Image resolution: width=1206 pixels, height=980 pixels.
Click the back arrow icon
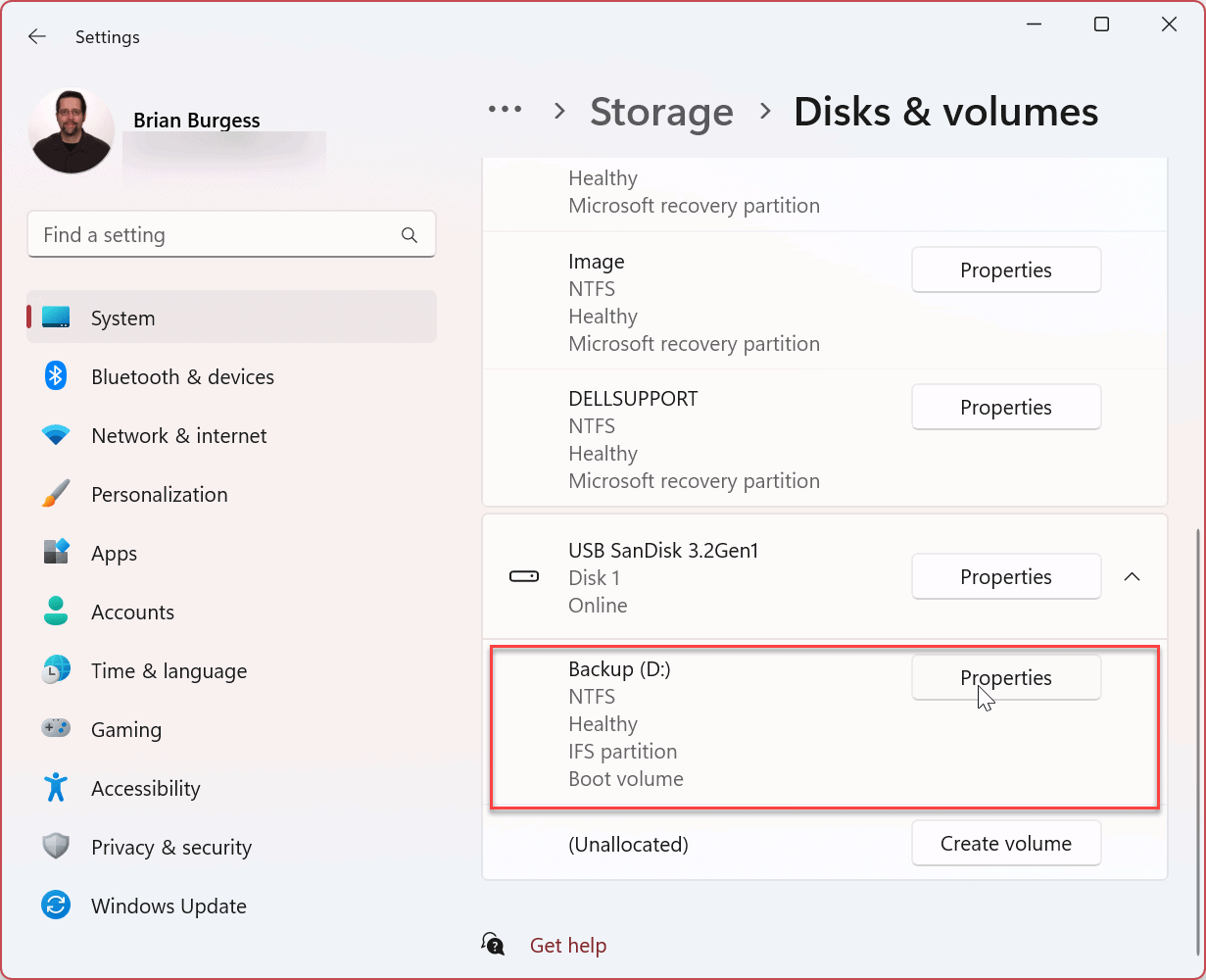(x=37, y=37)
